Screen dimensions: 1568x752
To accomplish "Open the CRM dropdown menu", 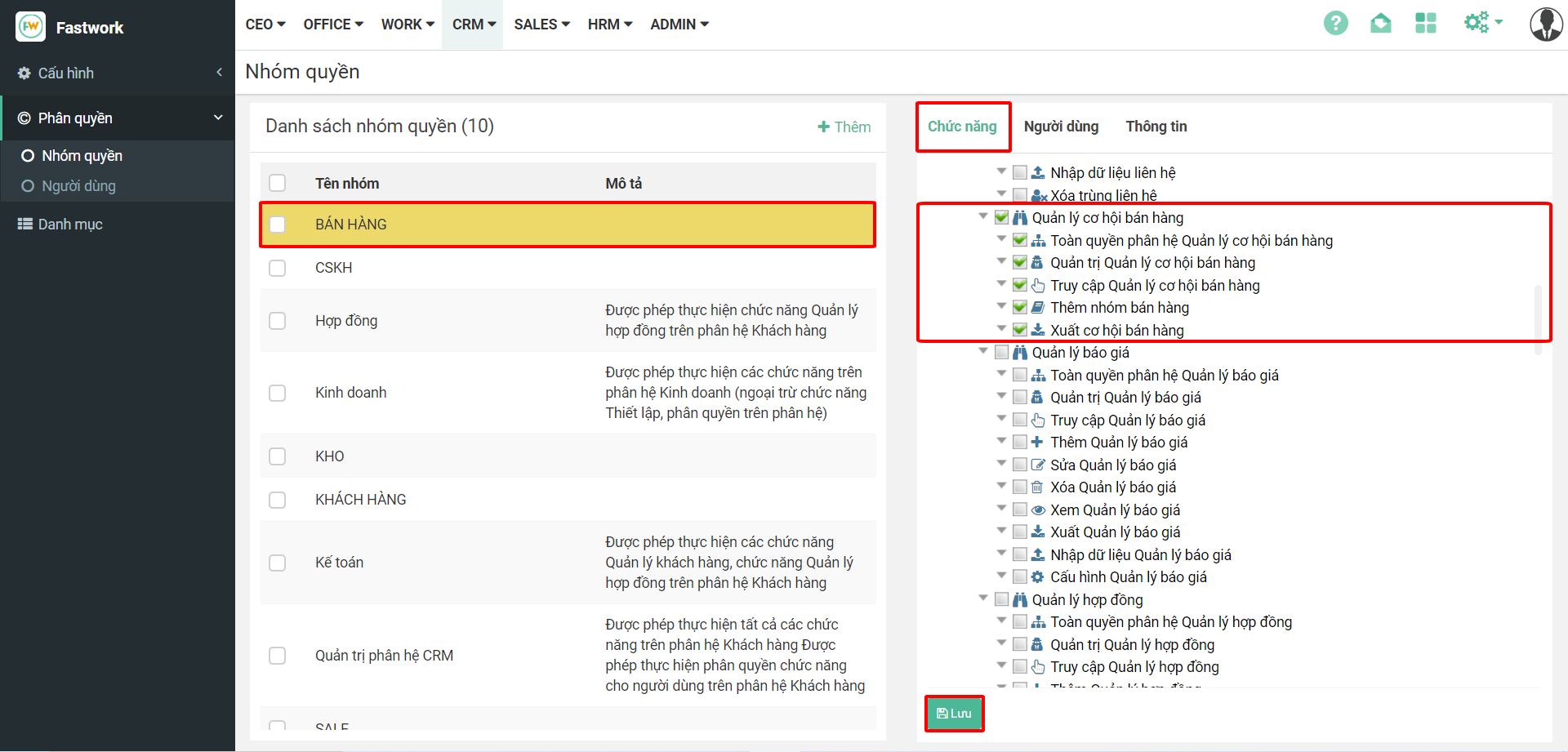I will [x=473, y=24].
